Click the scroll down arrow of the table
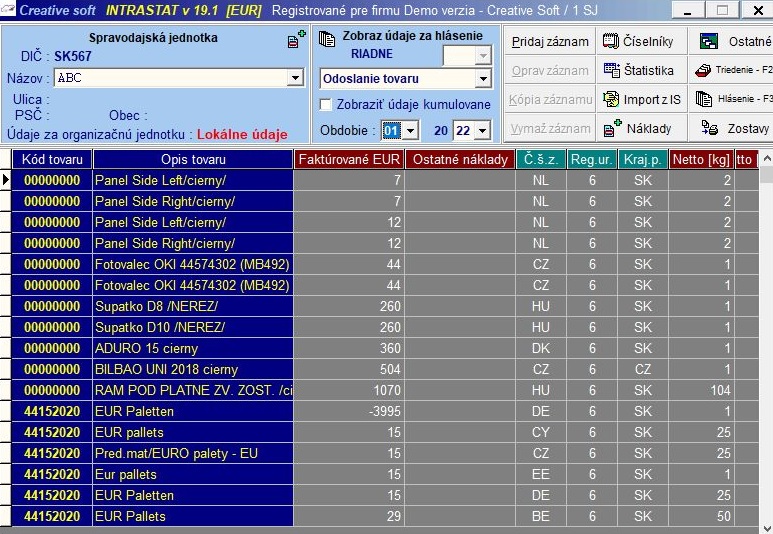 pyautogui.click(x=765, y=526)
